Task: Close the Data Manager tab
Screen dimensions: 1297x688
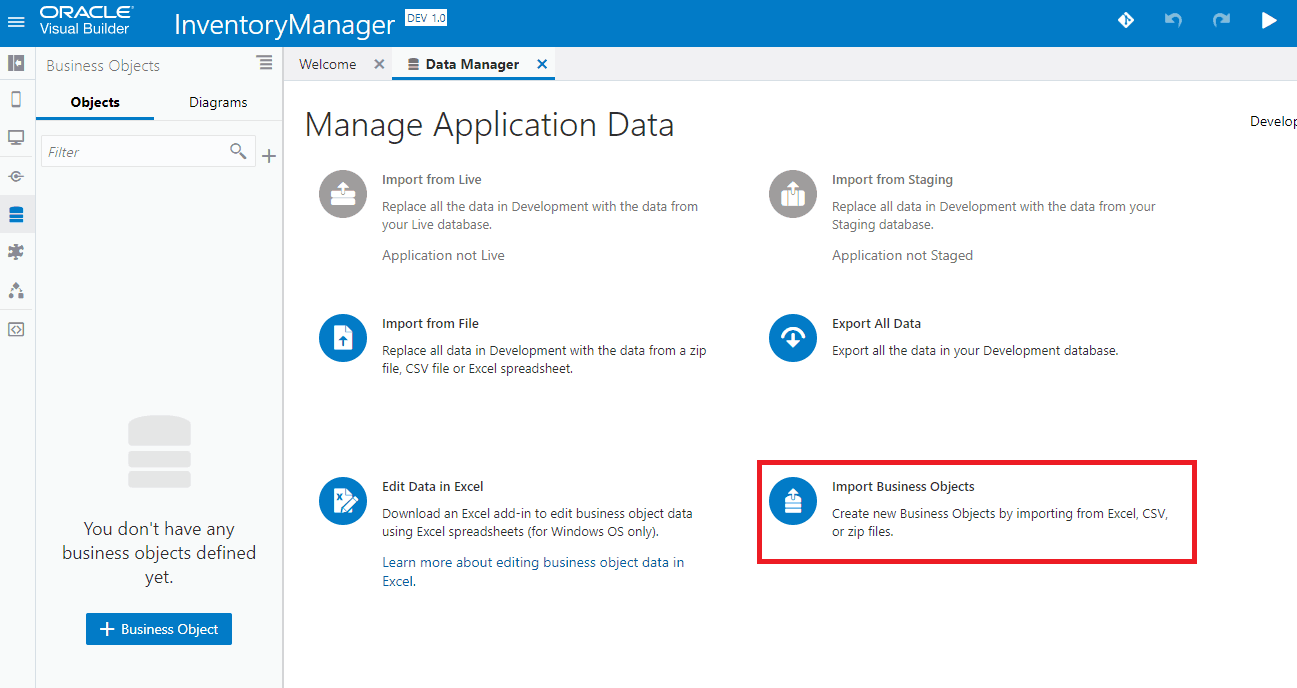Action: click(542, 64)
